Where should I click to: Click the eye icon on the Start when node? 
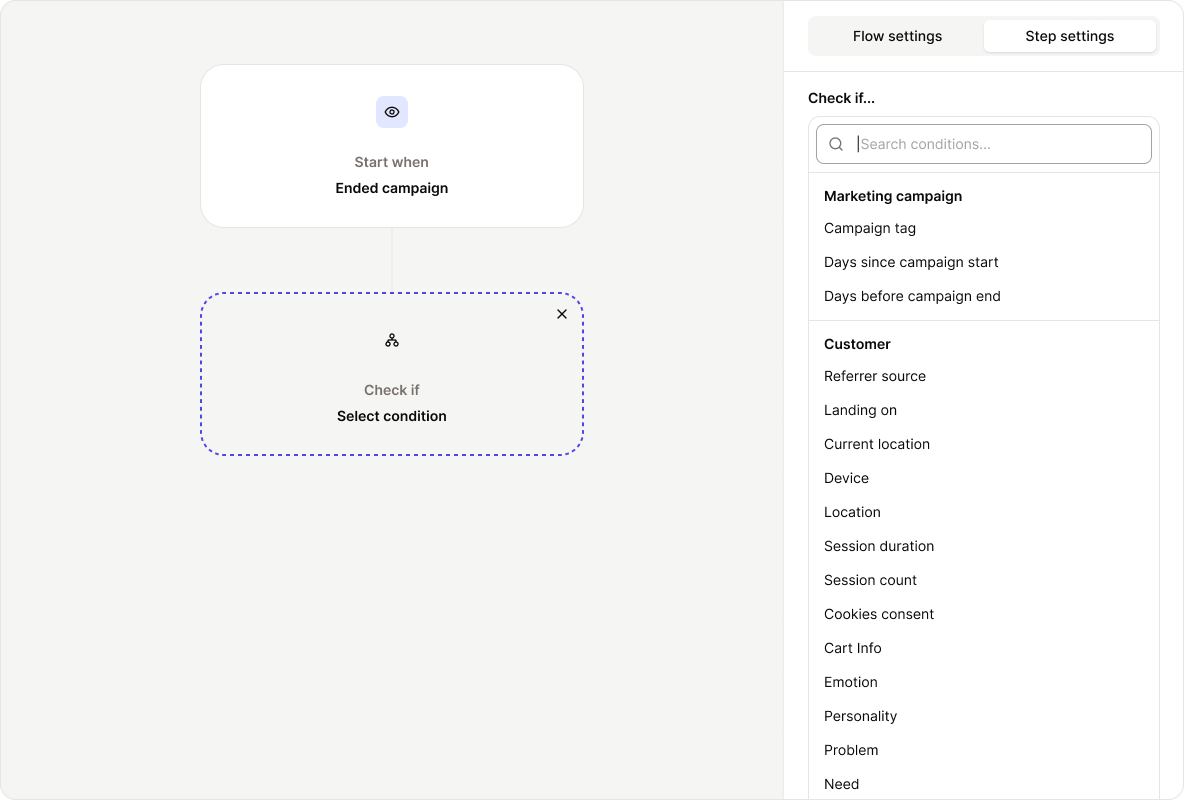(x=391, y=112)
